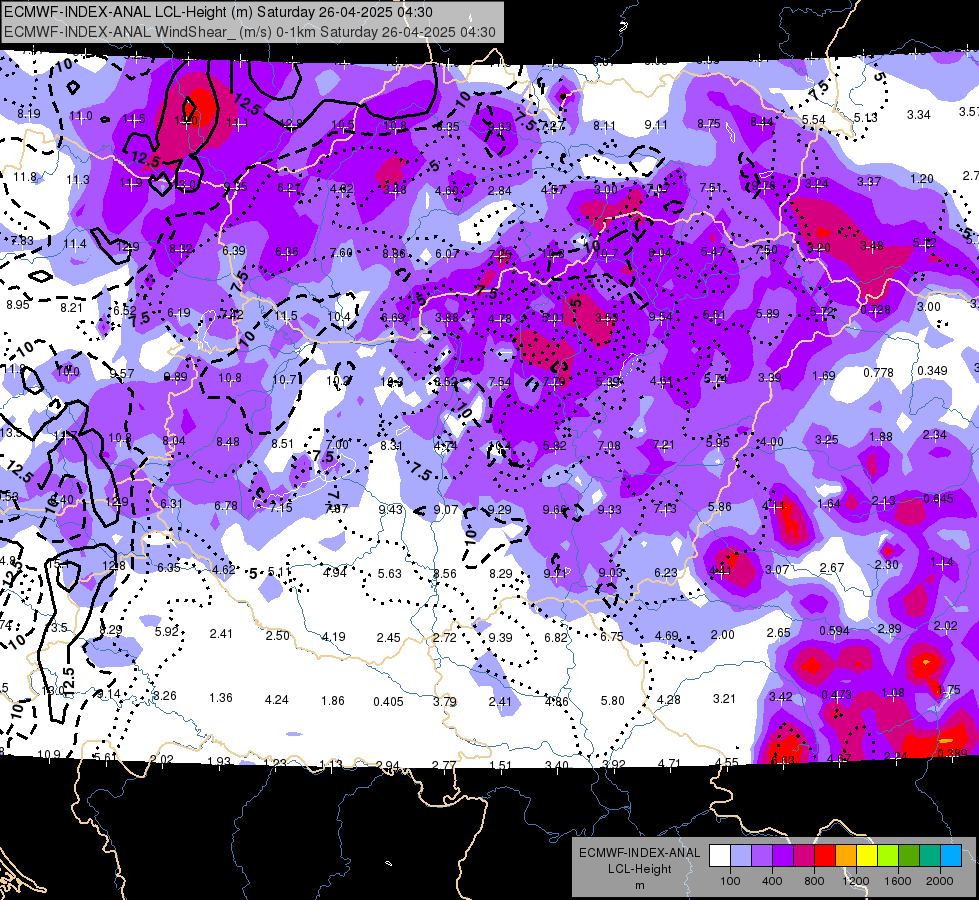Image resolution: width=979 pixels, height=900 pixels.
Task: Click the 2000 tick label on the legend
Action: coord(939,881)
